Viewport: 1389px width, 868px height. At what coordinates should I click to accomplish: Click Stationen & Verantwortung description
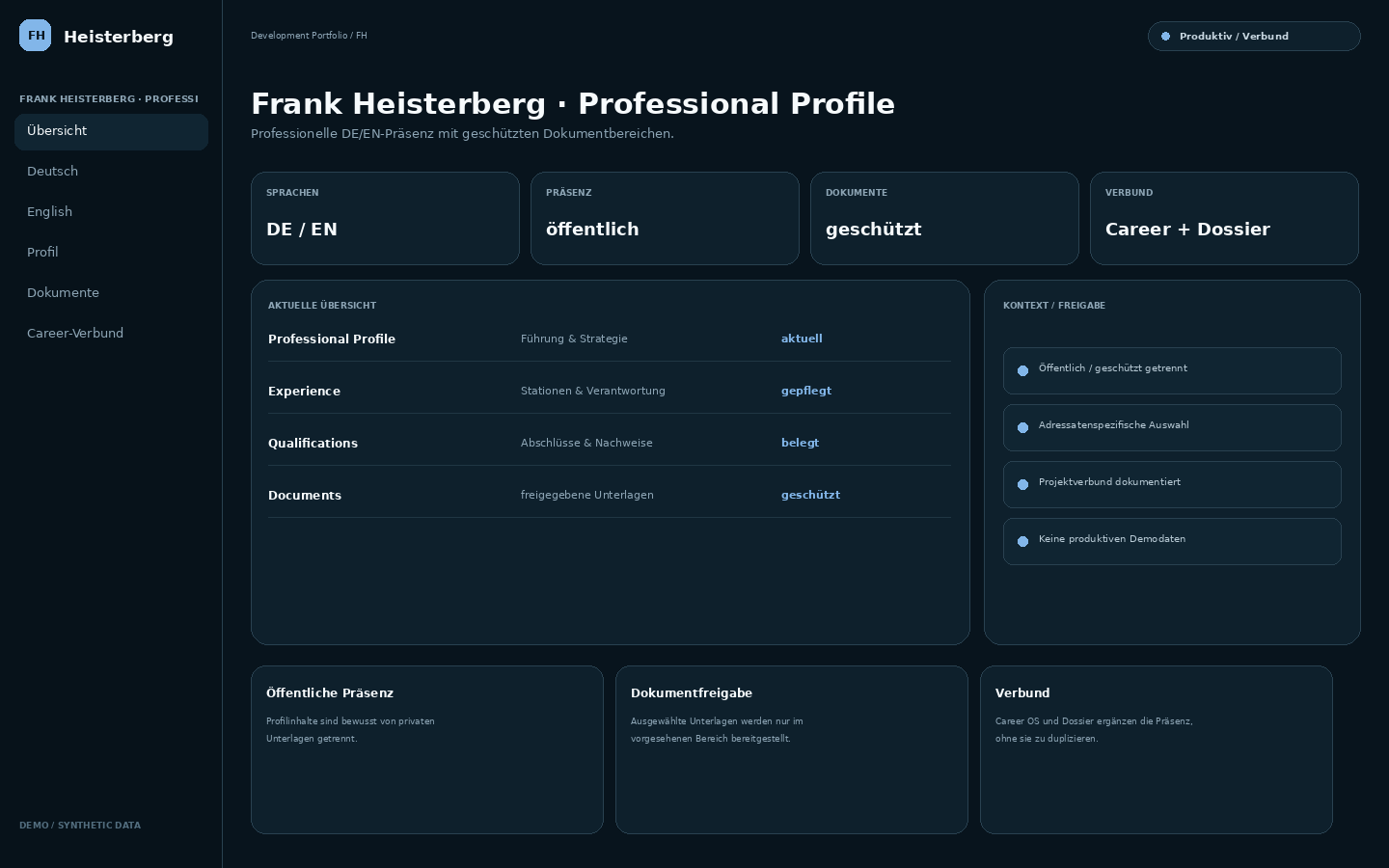[x=593, y=391]
